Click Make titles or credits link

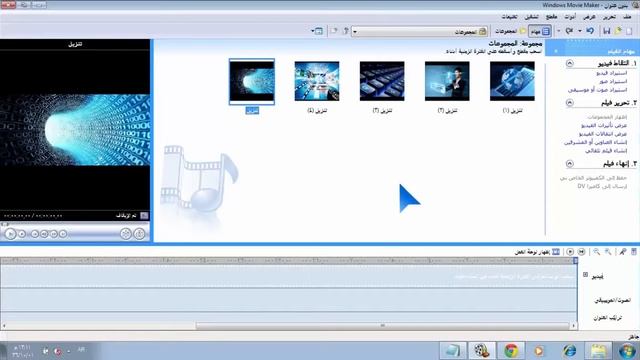pyautogui.click(x=596, y=142)
